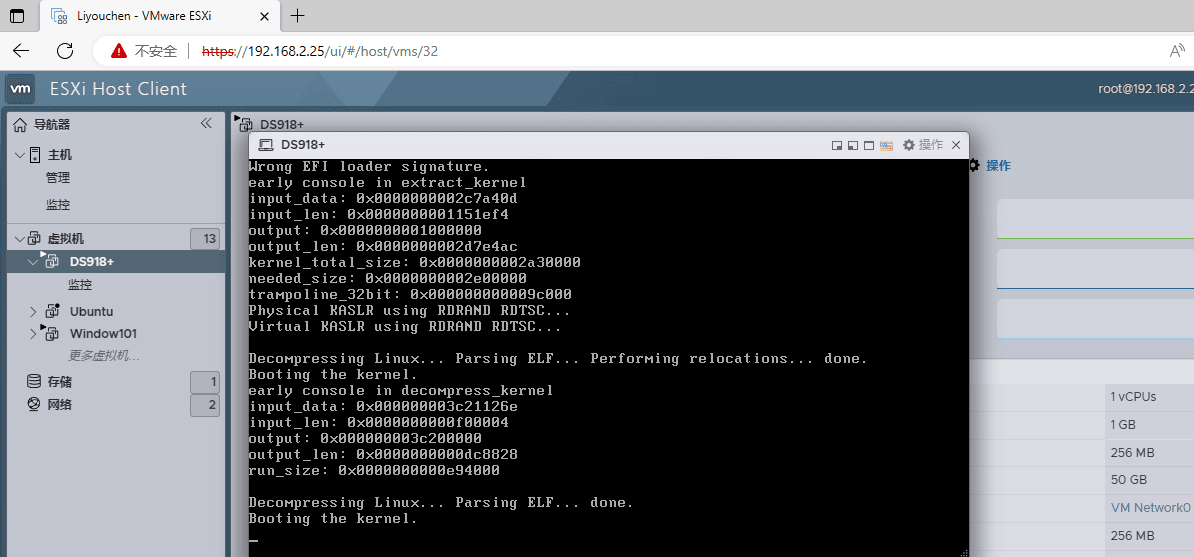Viewport: 1194px width, 557px height.
Task: Open a new browser tab
Action: (298, 15)
